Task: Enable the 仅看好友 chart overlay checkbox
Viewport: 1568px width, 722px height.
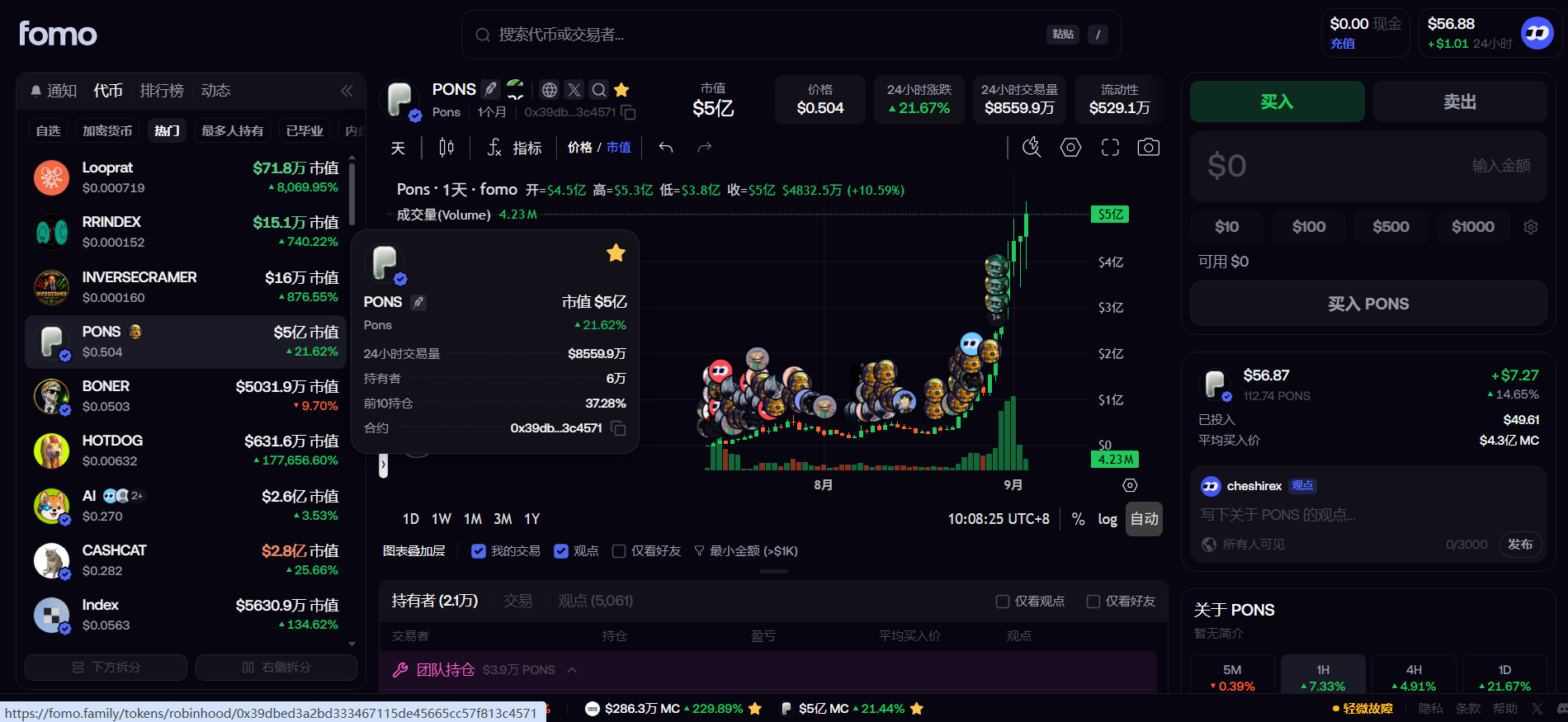Action: tap(619, 551)
